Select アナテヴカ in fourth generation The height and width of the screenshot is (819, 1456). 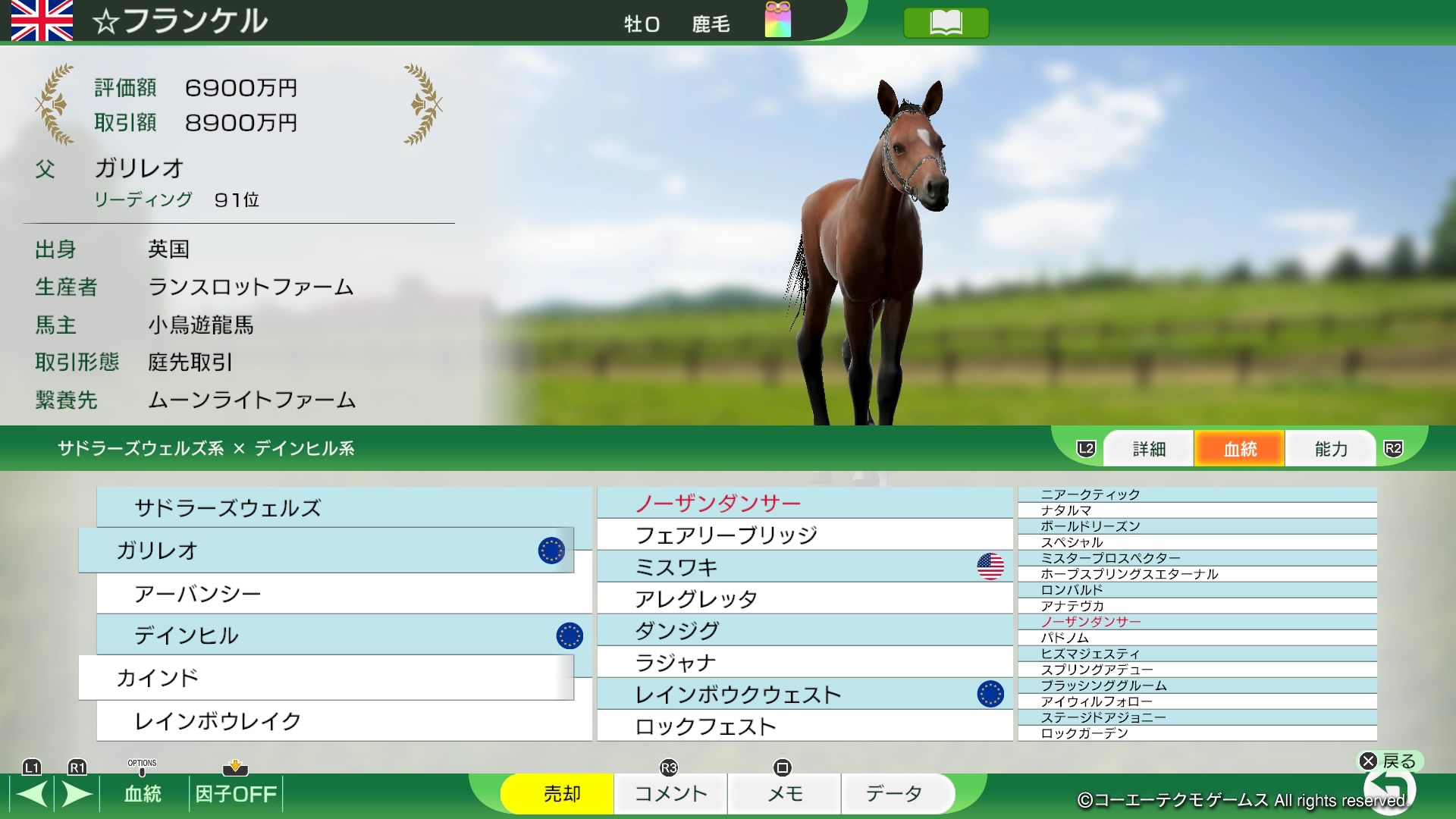point(1197,606)
